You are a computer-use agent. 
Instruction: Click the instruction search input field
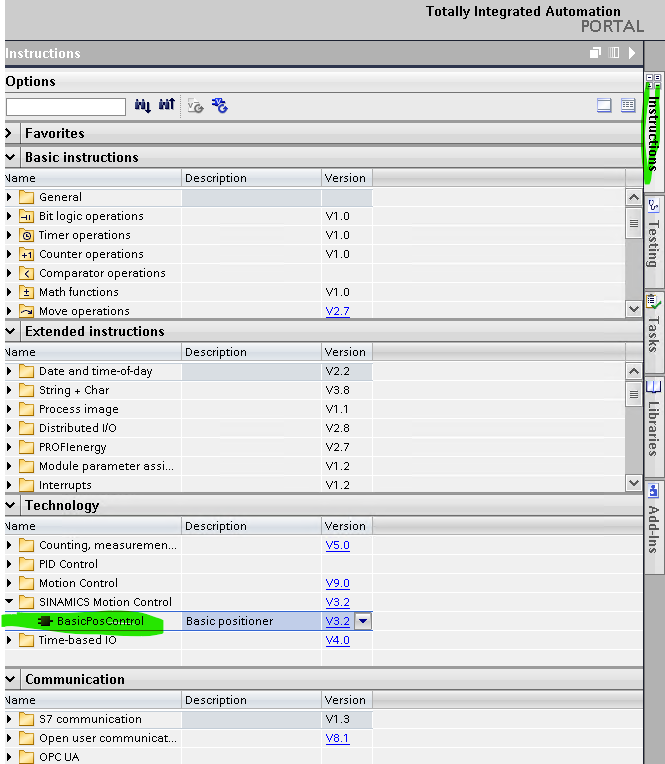pyautogui.click(x=66, y=106)
